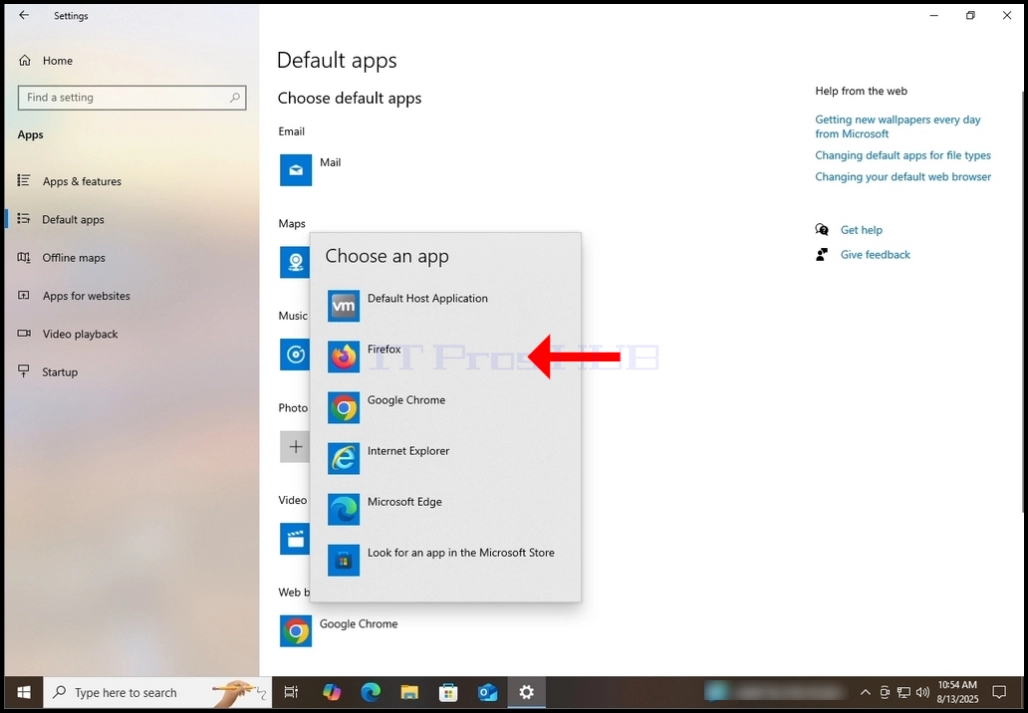This screenshot has width=1028, height=713.
Task: Open Changing your default web browser link
Action: tap(903, 177)
